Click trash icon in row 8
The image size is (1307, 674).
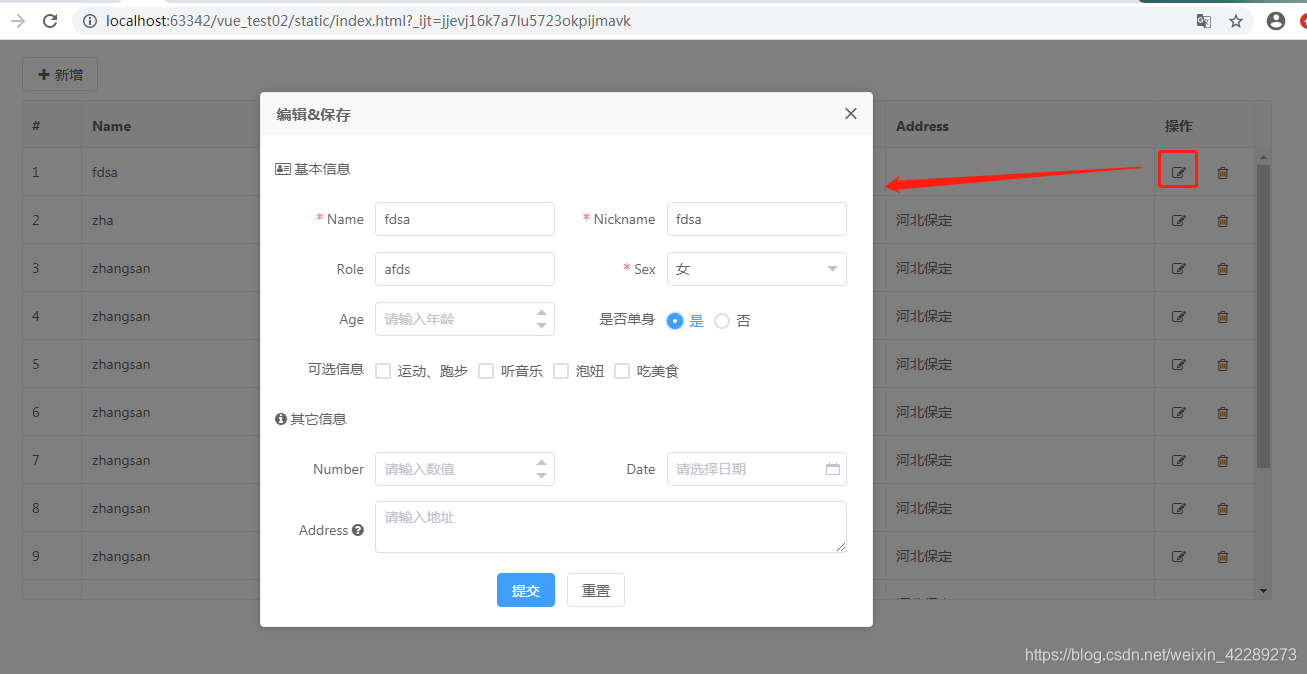[x=1222, y=508]
